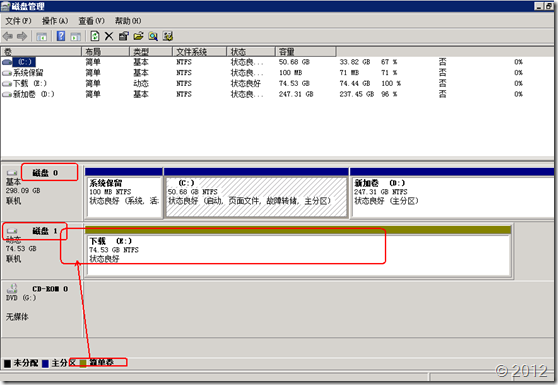Sort by the 容量 column header
The image size is (558, 385).
306,52
